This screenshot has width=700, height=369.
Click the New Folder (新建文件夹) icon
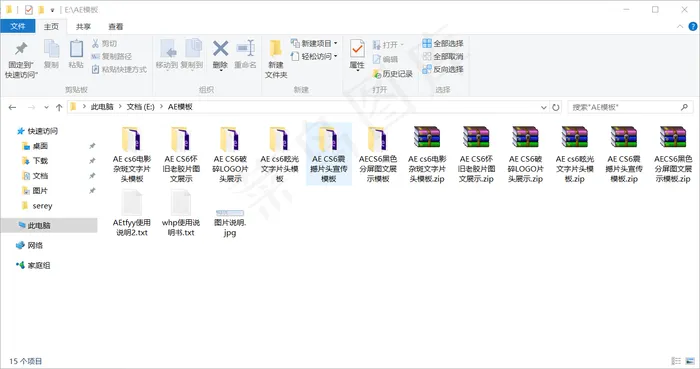[275, 49]
